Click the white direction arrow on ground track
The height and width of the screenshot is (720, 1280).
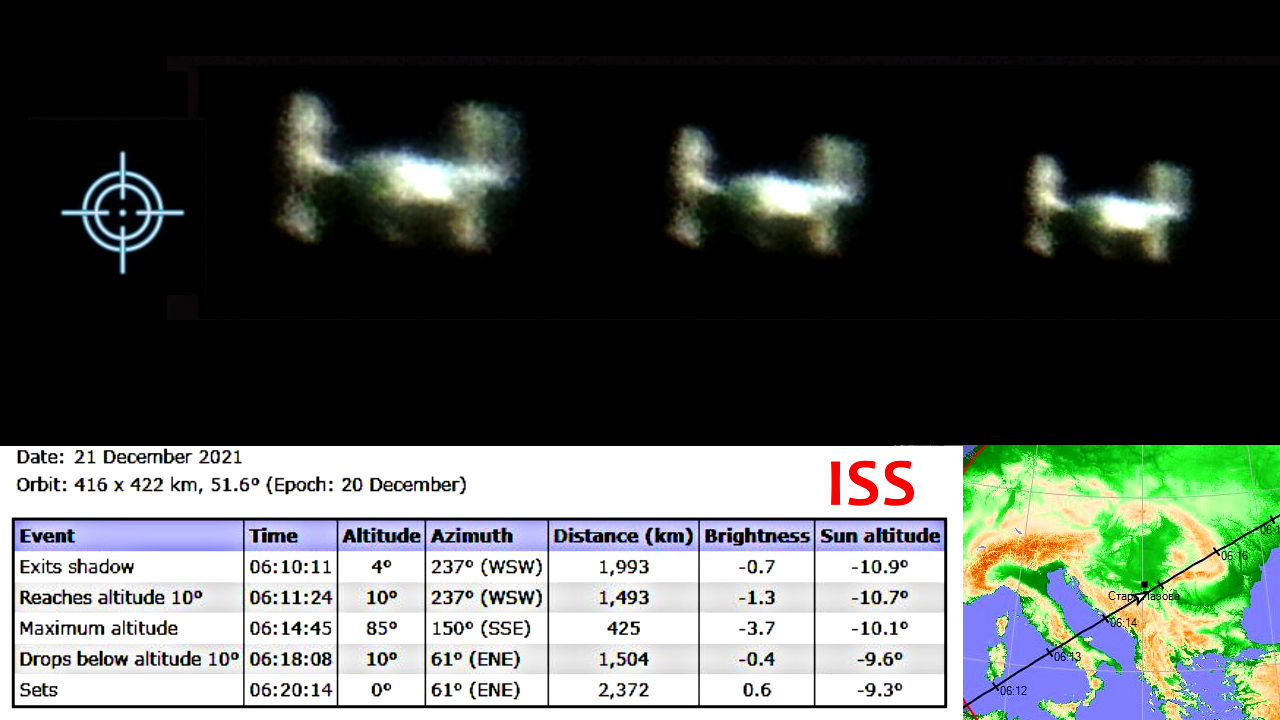1140,598
